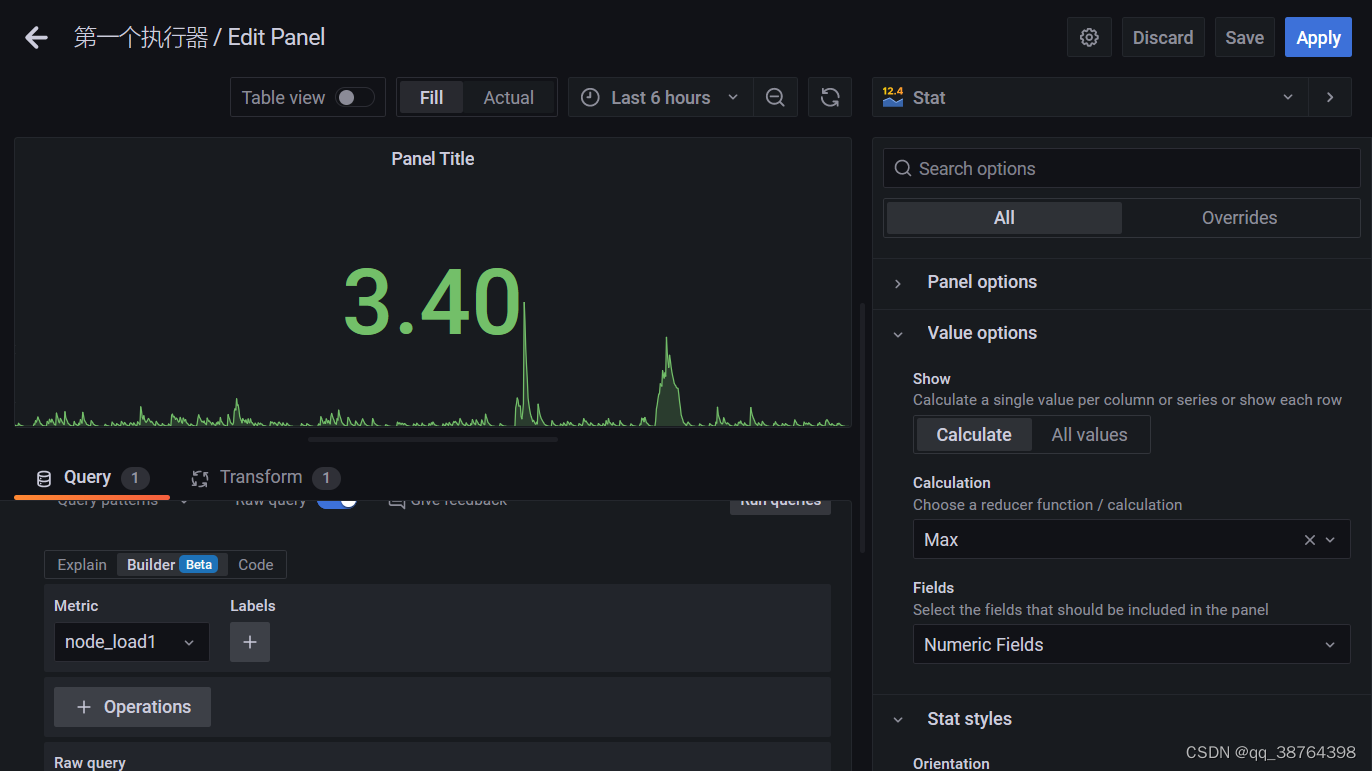This screenshot has width=1372, height=771.
Task: Click the Stat visualization picker icon
Action: click(x=891, y=97)
